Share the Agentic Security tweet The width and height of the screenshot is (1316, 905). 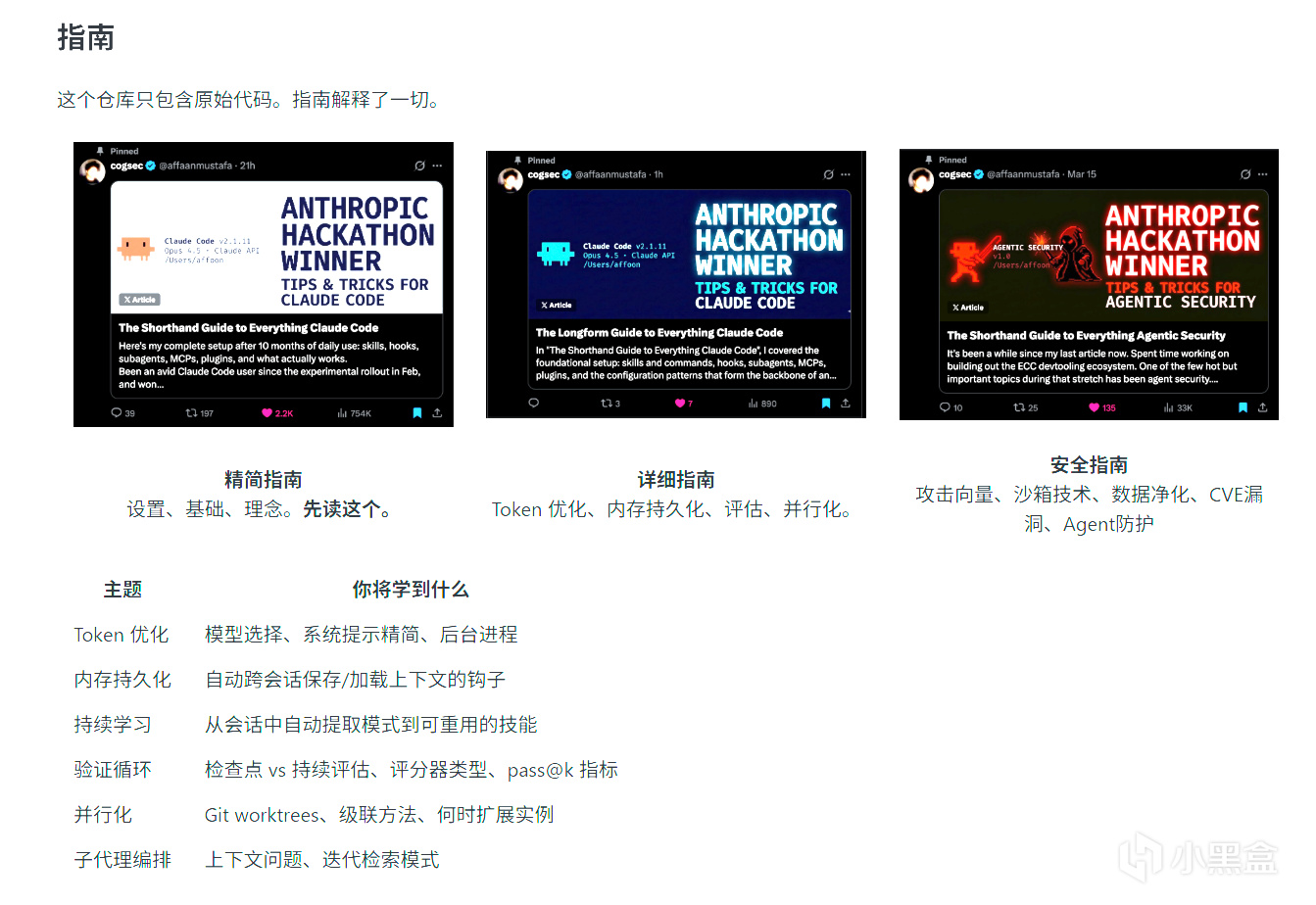click(x=1263, y=407)
